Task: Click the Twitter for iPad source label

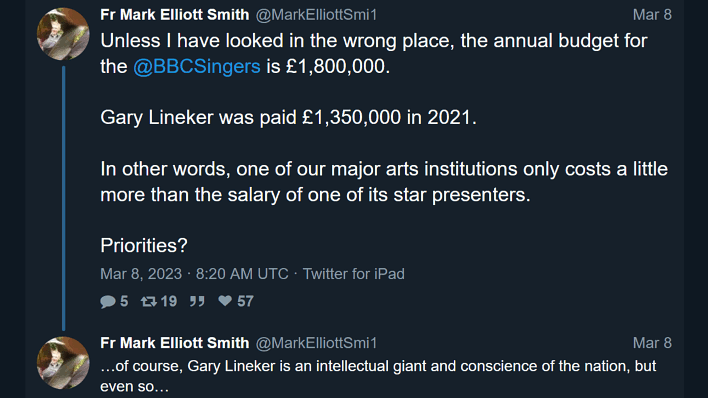Action: 354,274
